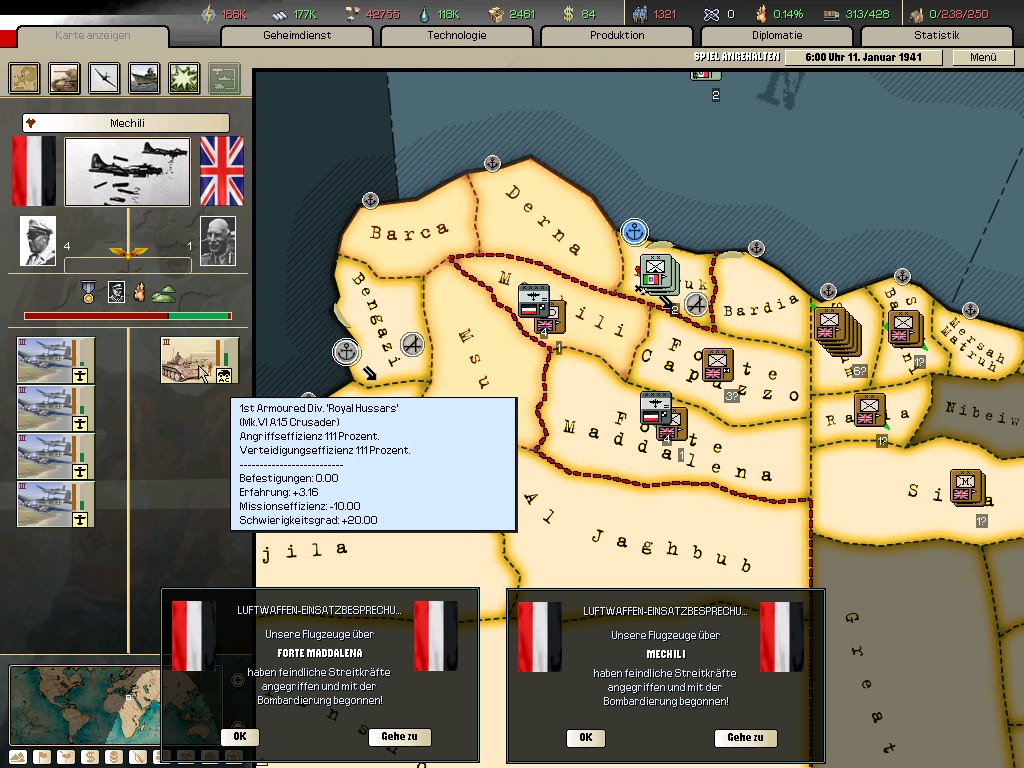Select the British unit stack in Fort Capuzzo

coord(716,366)
